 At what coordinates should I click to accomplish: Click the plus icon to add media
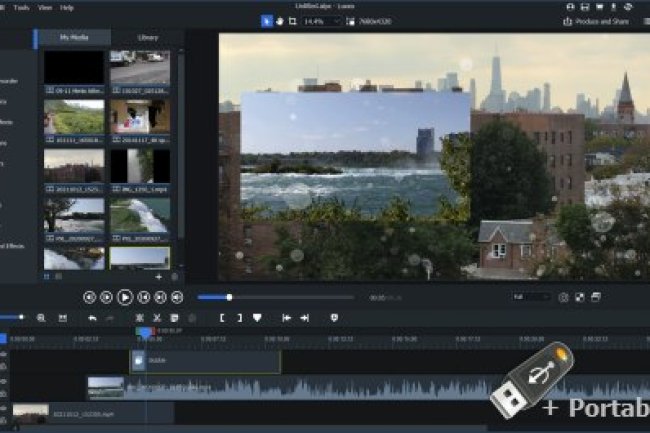tap(159, 277)
